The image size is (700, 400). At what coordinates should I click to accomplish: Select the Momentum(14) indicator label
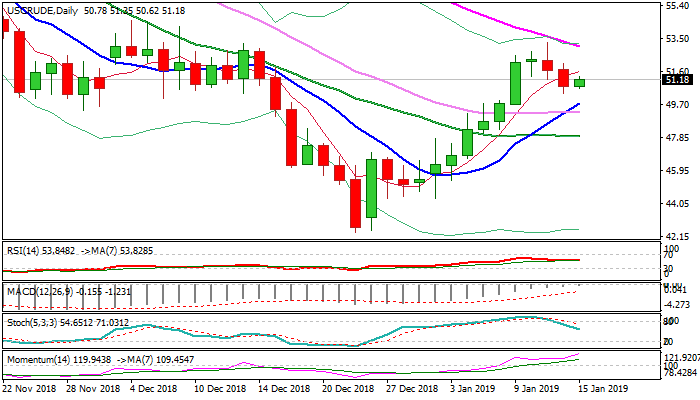coord(38,357)
